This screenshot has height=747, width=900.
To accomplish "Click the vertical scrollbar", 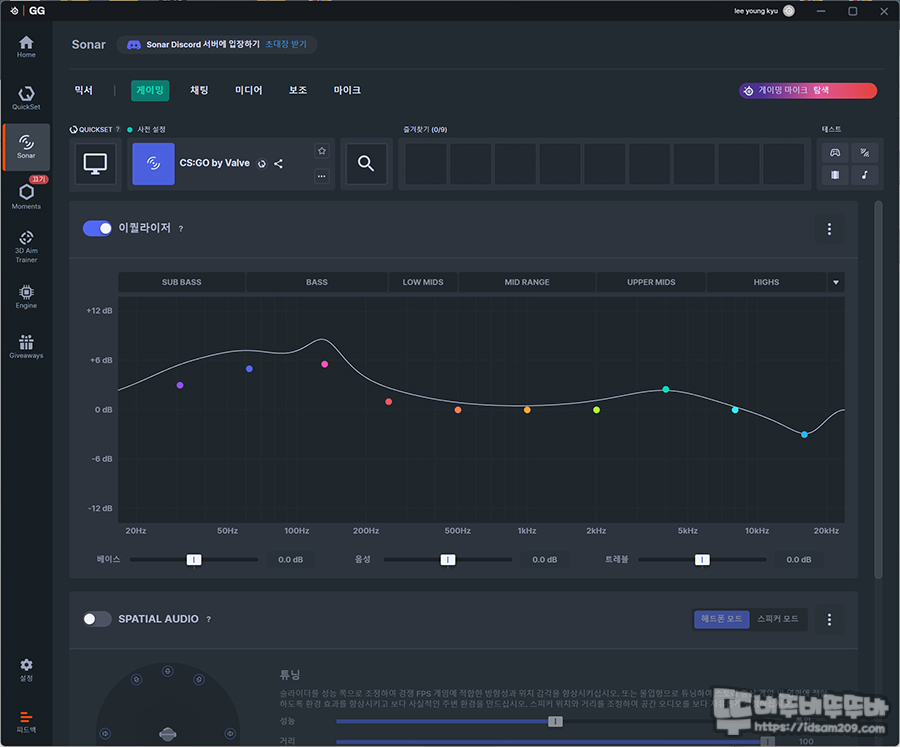I will point(878,390).
